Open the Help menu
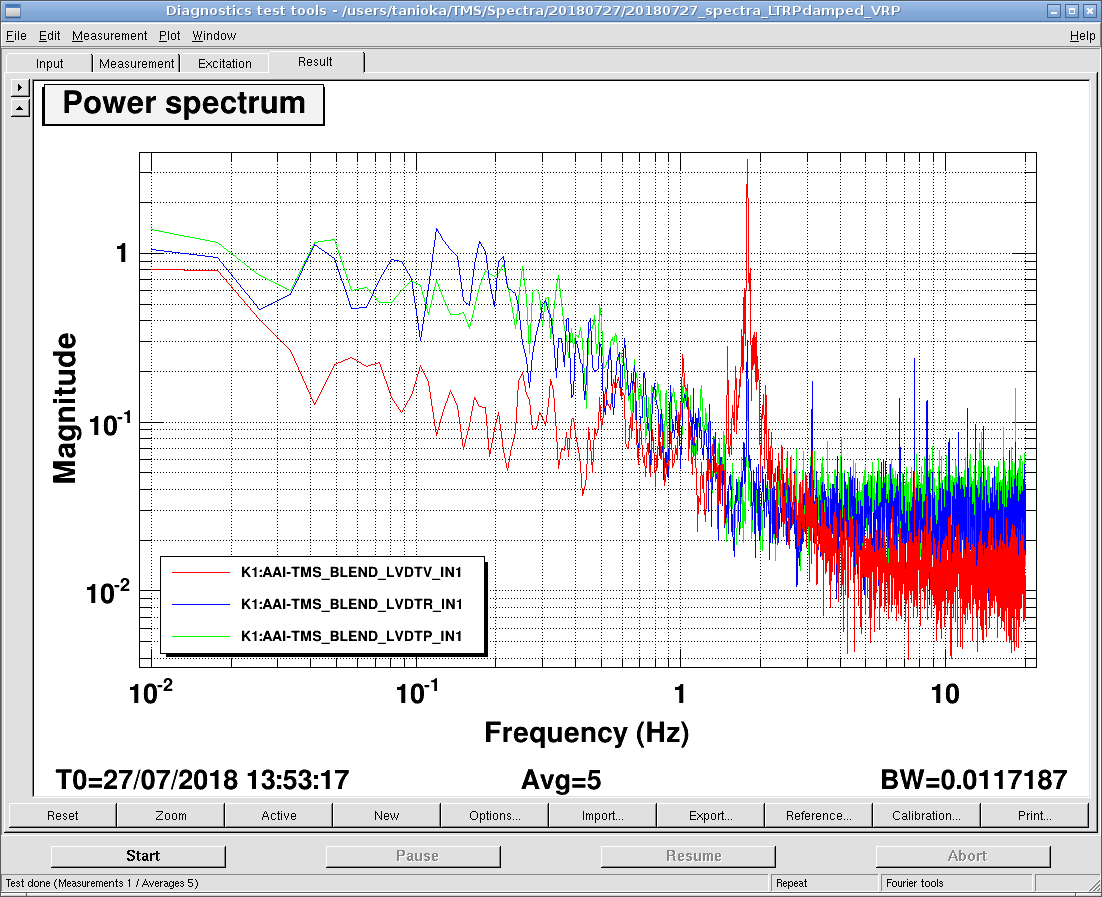This screenshot has width=1102, height=897. point(1082,36)
